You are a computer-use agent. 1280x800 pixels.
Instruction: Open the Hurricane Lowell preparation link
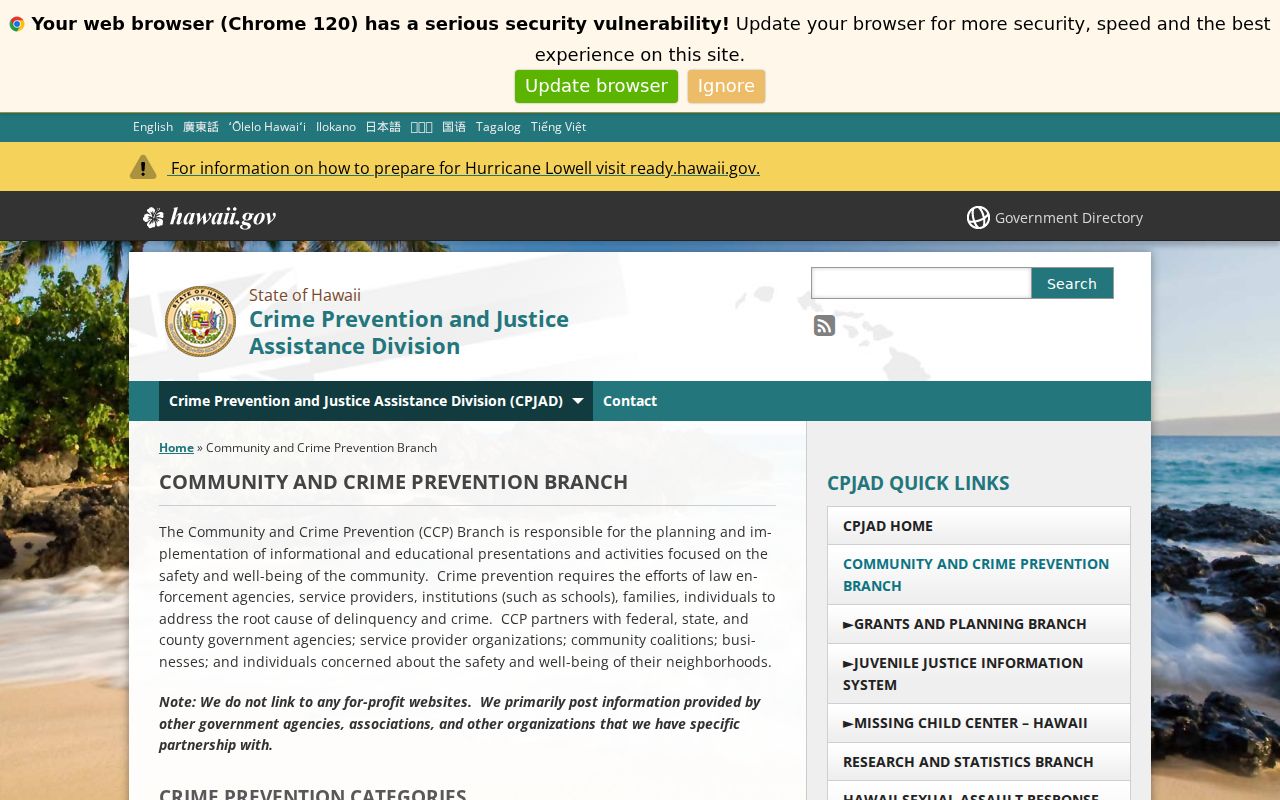(465, 168)
